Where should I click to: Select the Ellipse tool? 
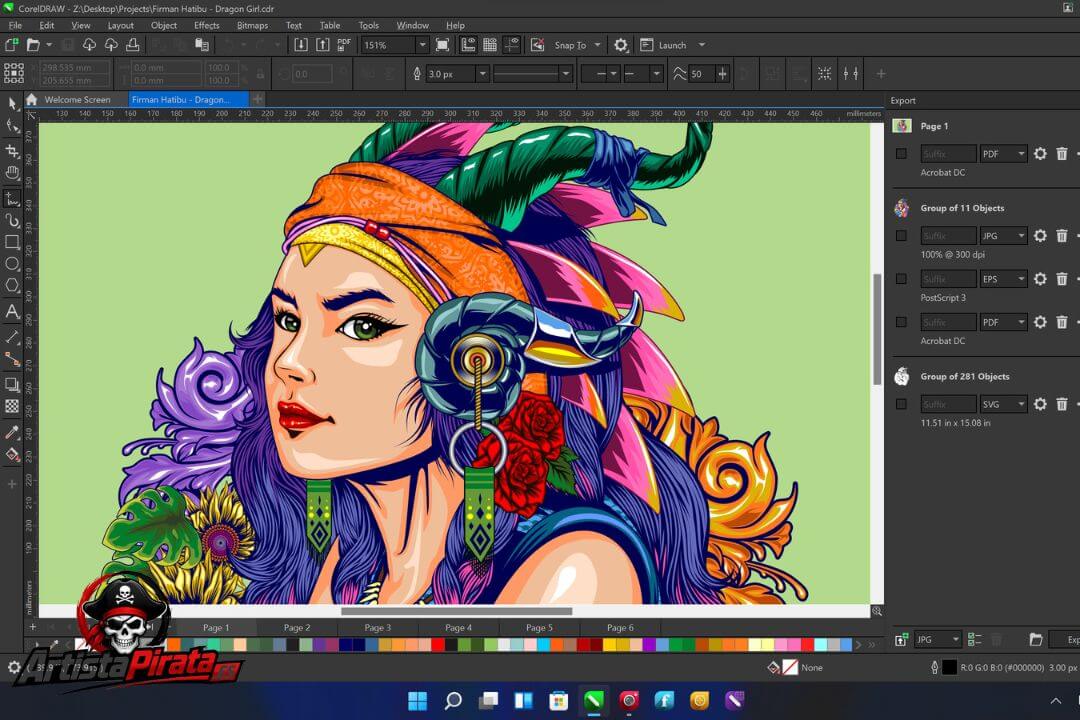(x=12, y=264)
